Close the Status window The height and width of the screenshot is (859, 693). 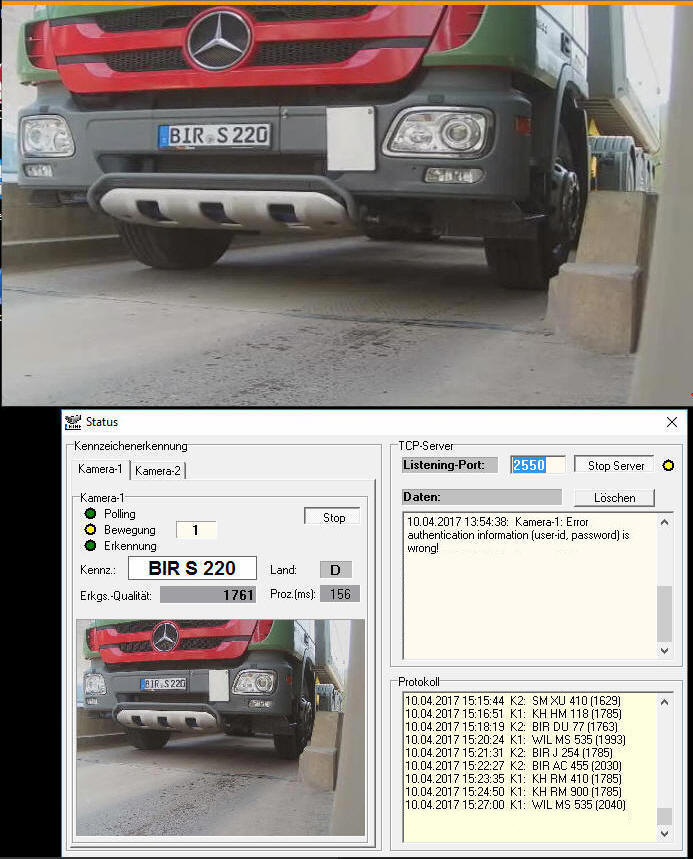coord(672,422)
